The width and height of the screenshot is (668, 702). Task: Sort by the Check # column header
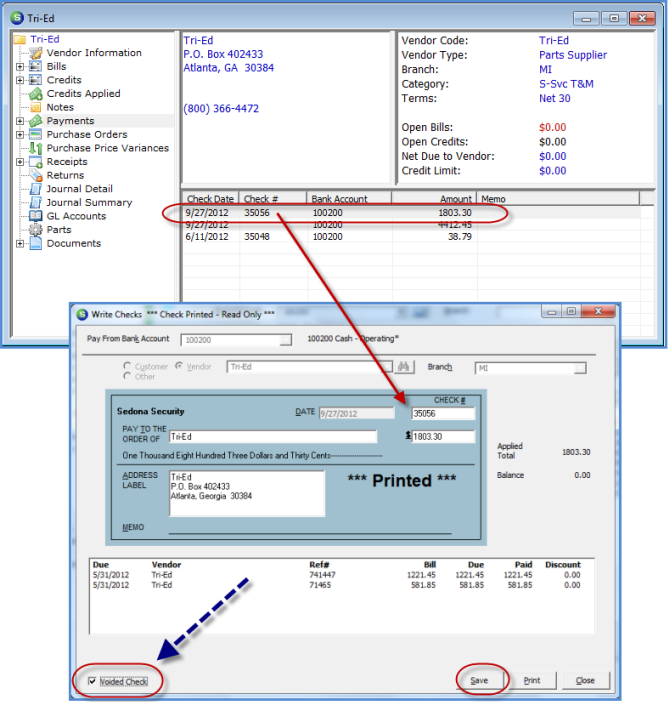click(x=273, y=199)
